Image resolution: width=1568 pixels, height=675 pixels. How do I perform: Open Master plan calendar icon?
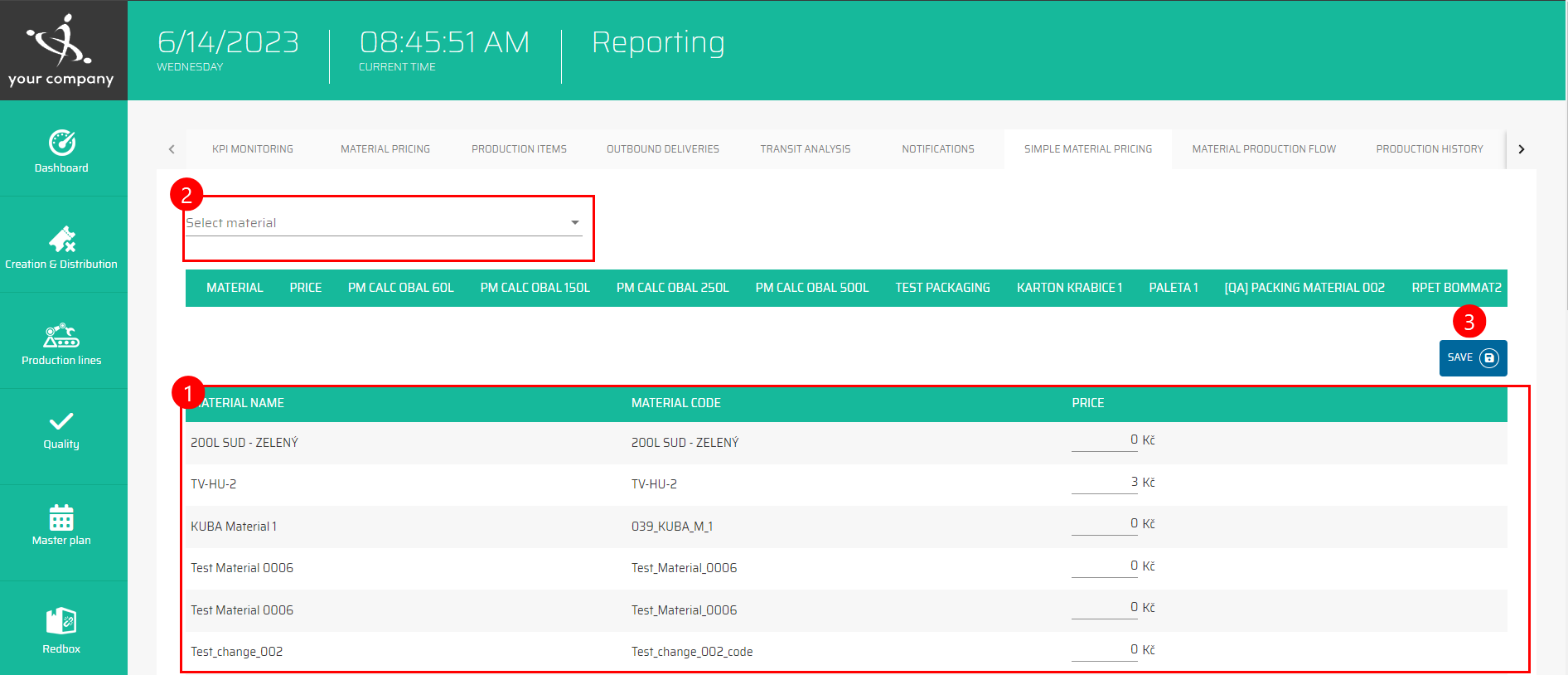(62, 517)
